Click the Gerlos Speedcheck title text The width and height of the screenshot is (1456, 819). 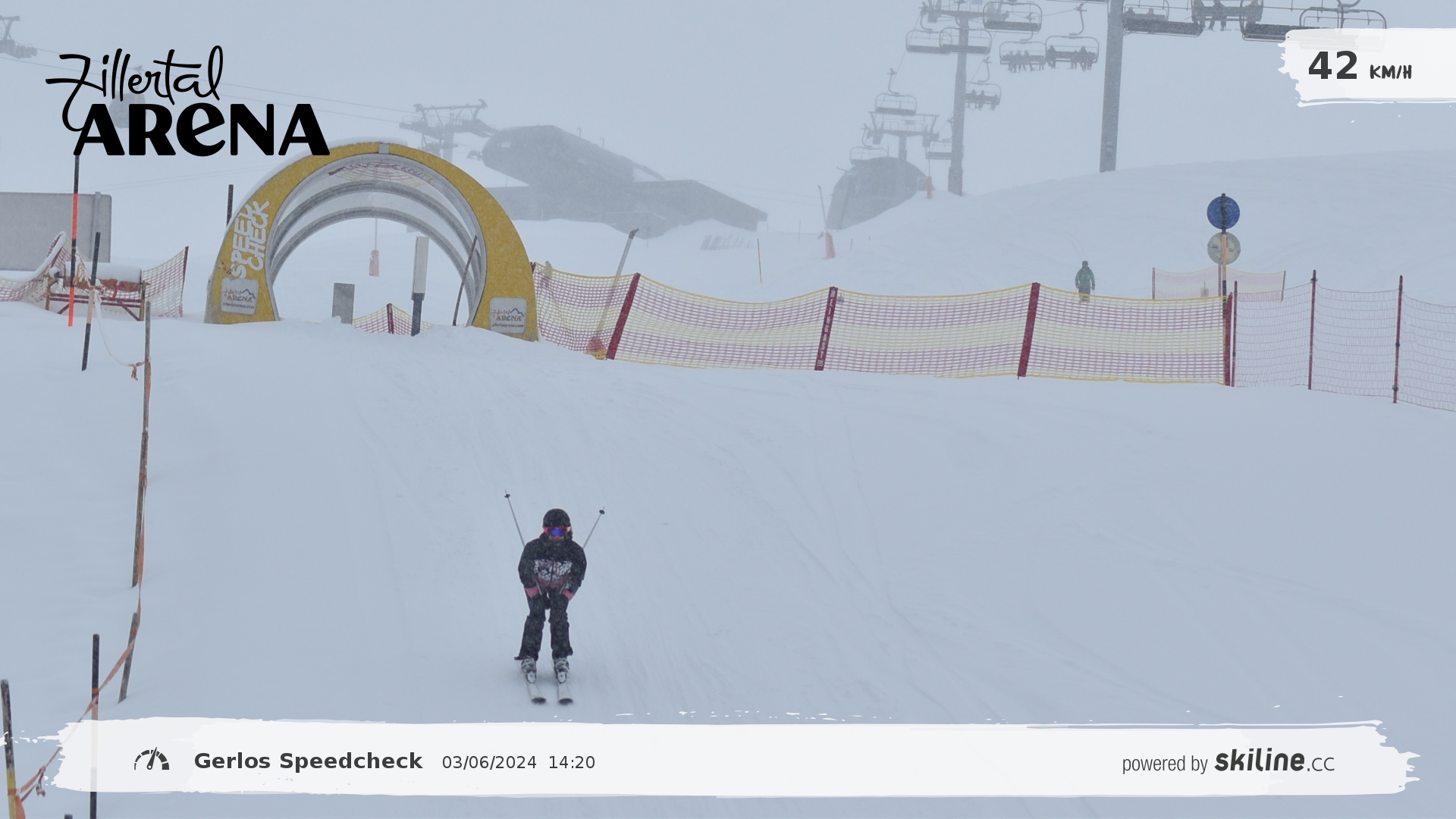[308, 761]
